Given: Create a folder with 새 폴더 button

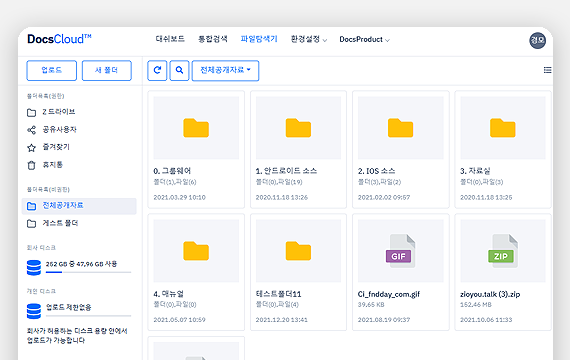Looking at the screenshot, I should (x=107, y=70).
